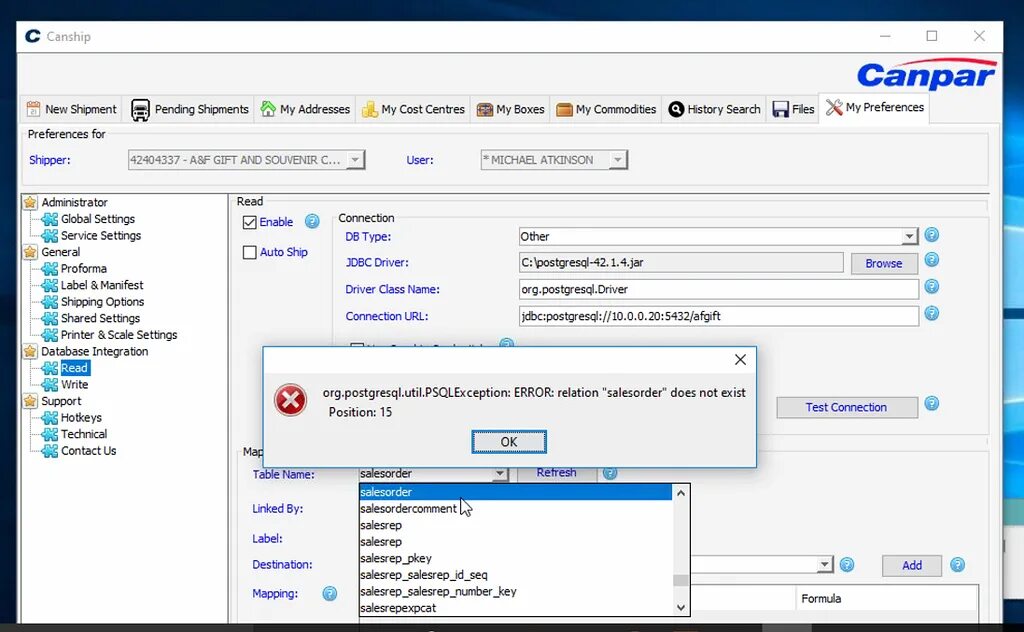Open the DB Type dropdown
Image resolution: width=1024 pixels, height=632 pixels.
[x=909, y=237]
